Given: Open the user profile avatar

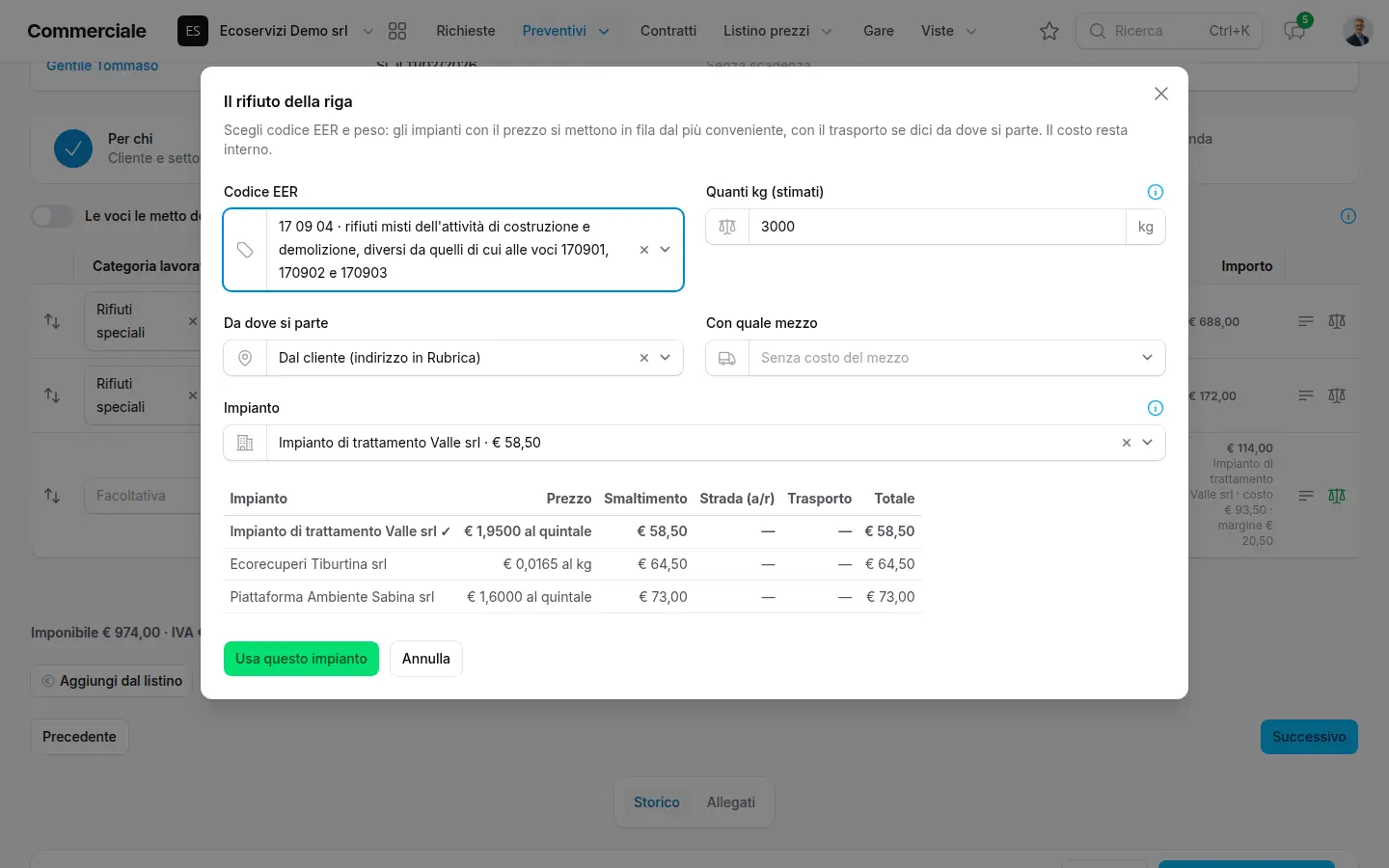Looking at the screenshot, I should pos(1358,31).
